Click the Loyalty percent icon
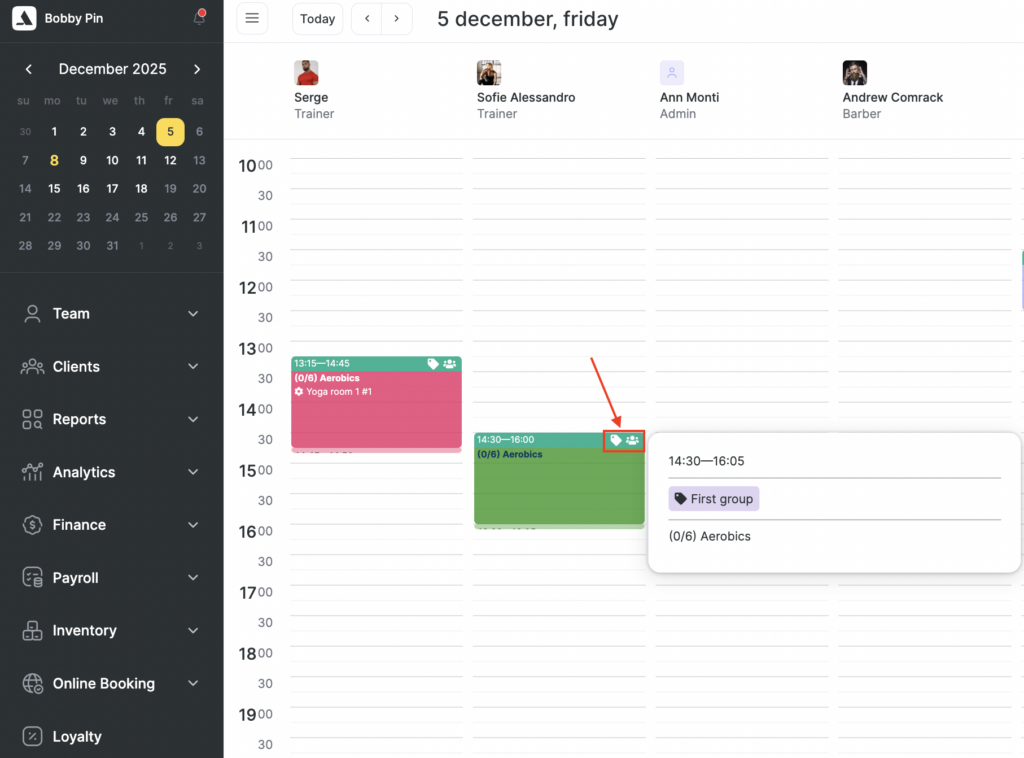 point(32,737)
